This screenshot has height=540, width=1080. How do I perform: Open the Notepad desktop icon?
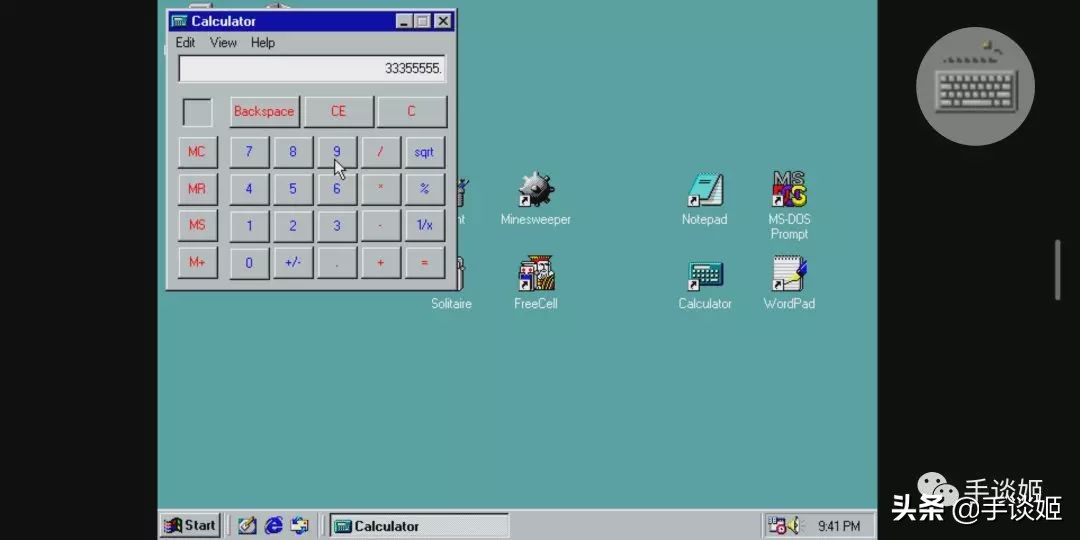point(705,198)
